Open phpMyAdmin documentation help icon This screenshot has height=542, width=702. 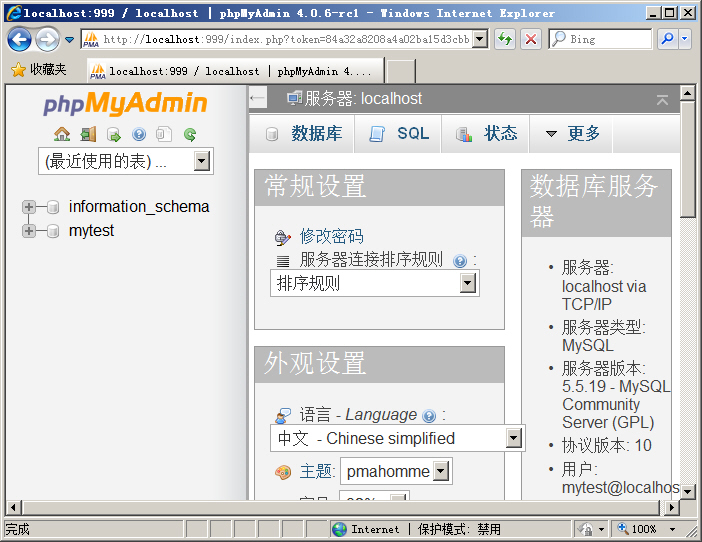coord(139,134)
